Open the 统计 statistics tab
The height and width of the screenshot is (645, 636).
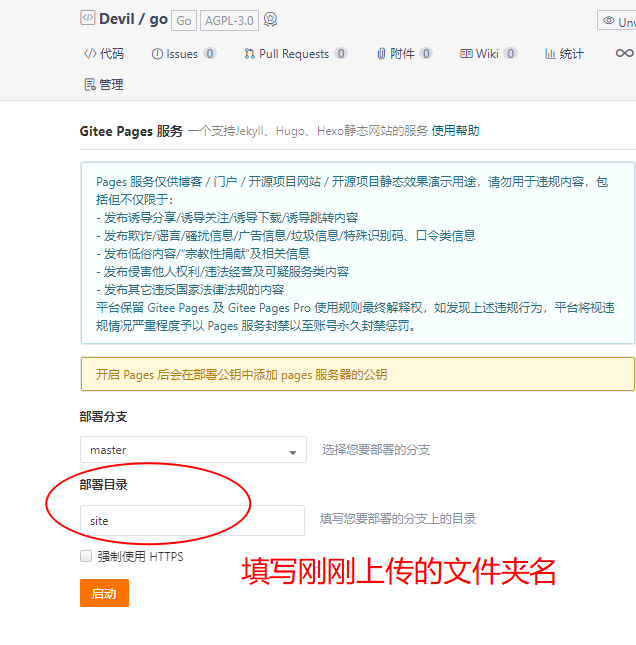(x=564, y=53)
